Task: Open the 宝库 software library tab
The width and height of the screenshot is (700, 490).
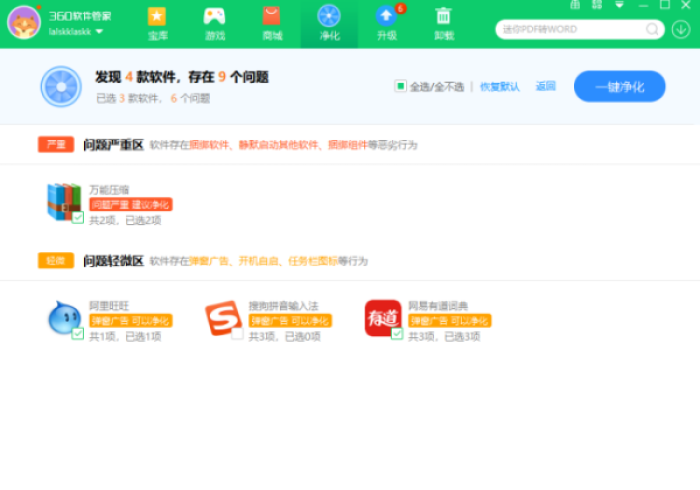Action: click(x=157, y=24)
